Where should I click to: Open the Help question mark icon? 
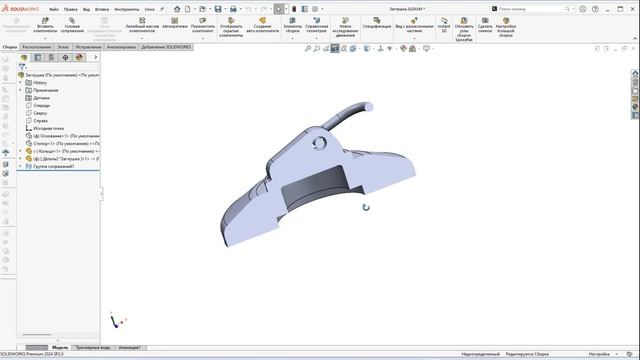[x=596, y=9]
